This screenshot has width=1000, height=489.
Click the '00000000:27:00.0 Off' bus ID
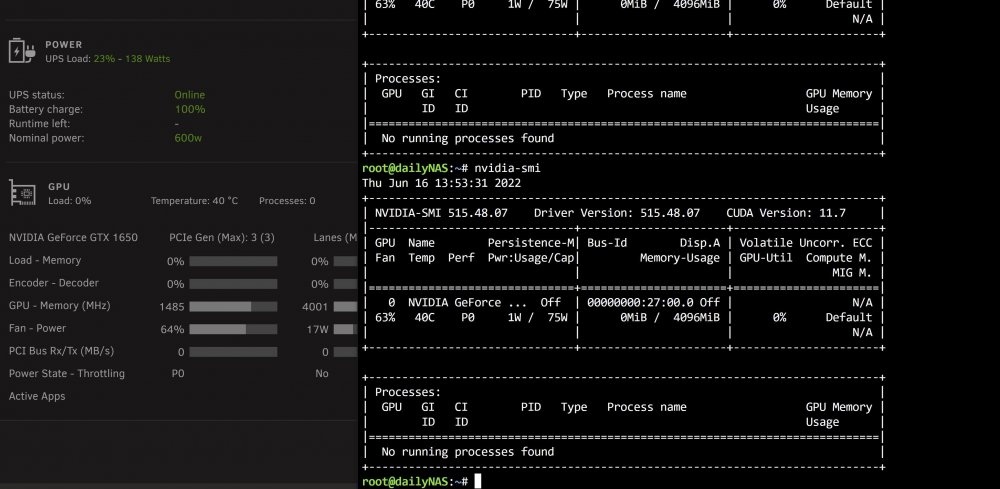[x=653, y=302]
